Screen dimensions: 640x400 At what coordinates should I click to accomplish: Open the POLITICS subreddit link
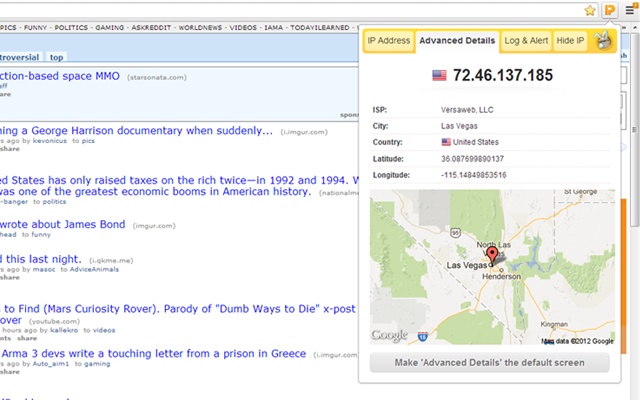tap(71, 28)
